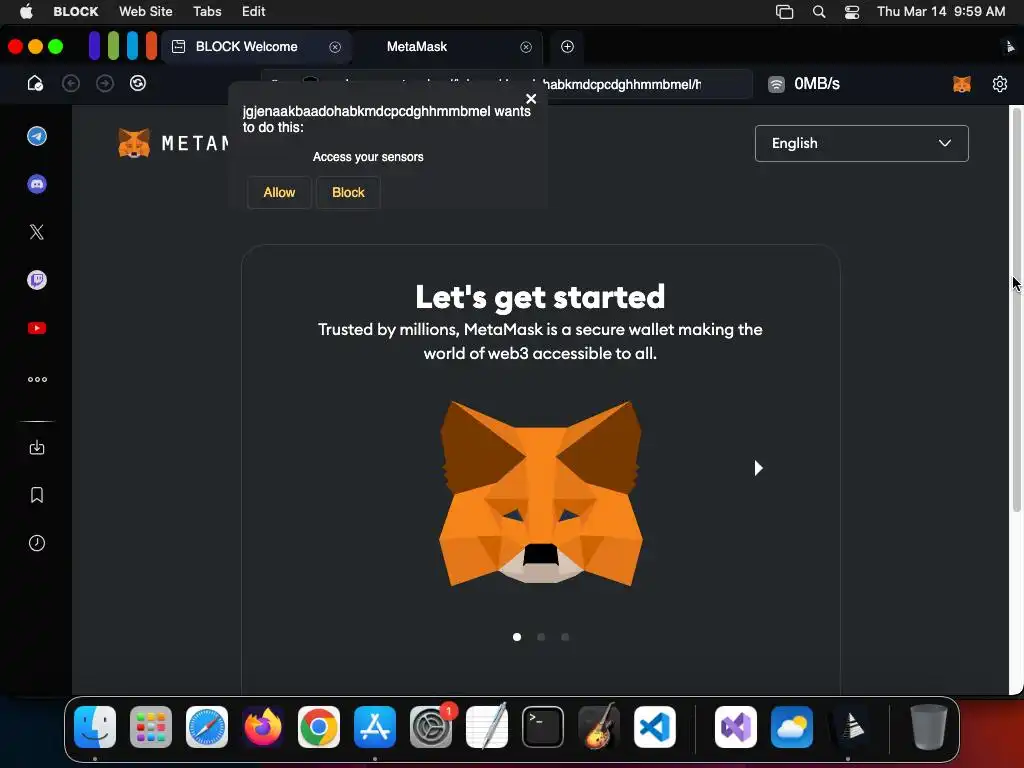Open bookmarks from the sidebar
The width and height of the screenshot is (1024, 768).
tap(37, 495)
